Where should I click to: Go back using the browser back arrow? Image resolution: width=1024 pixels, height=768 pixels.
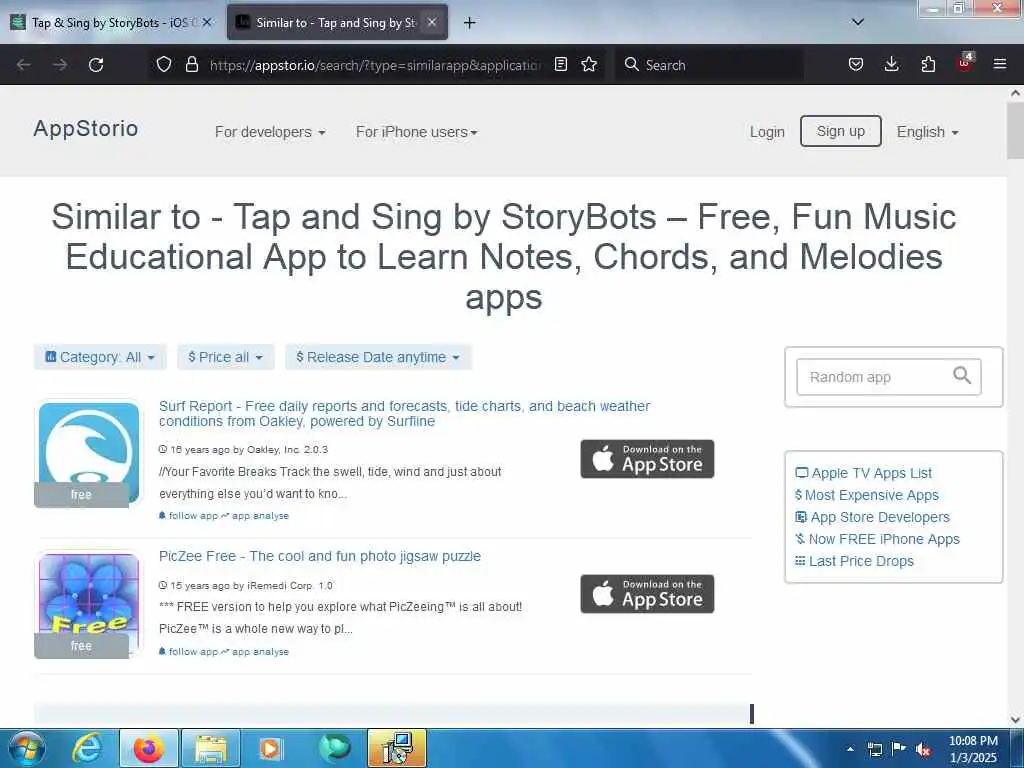24,65
